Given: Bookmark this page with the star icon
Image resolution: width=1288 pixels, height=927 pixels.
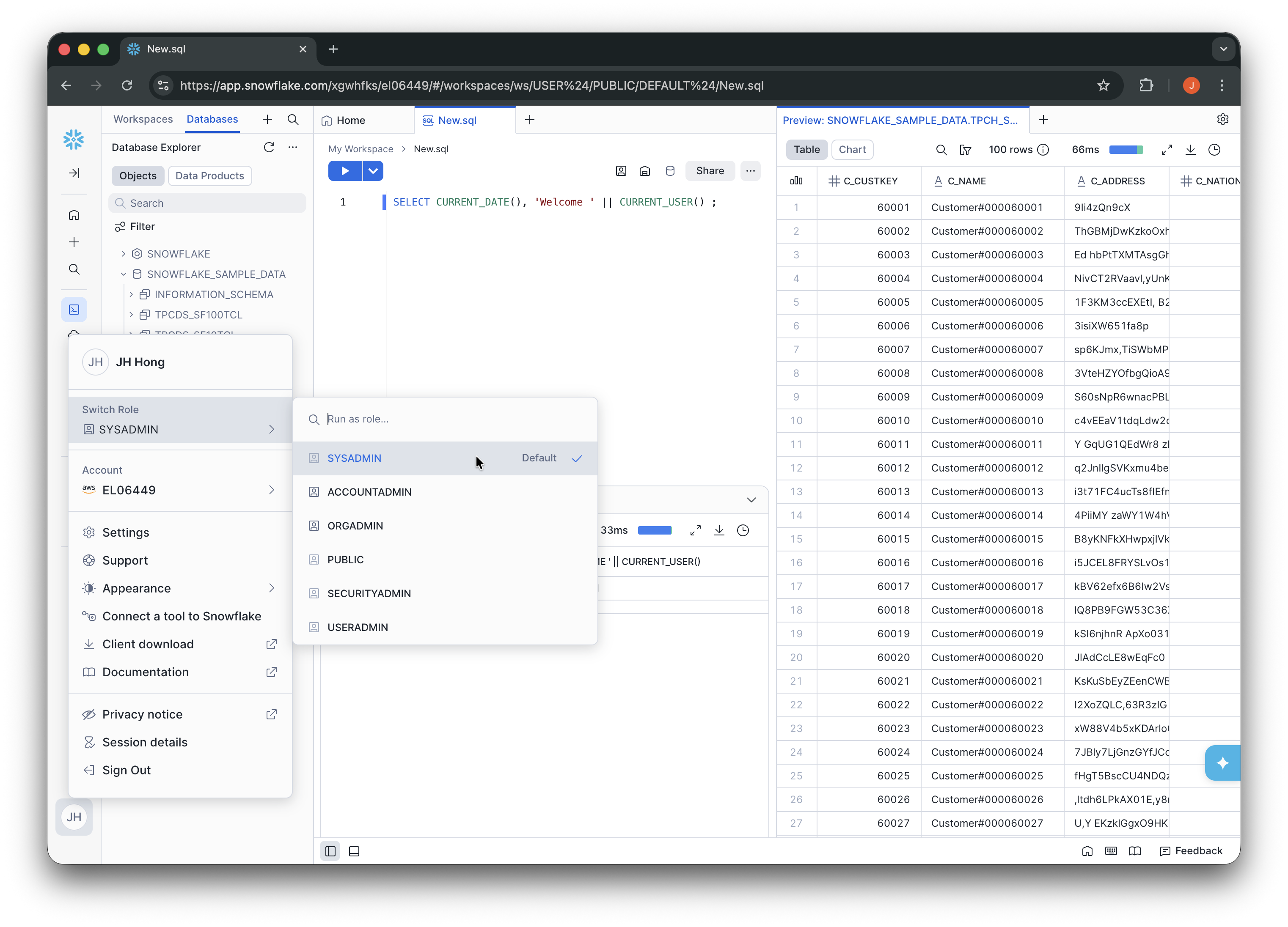Looking at the screenshot, I should tap(1104, 85).
